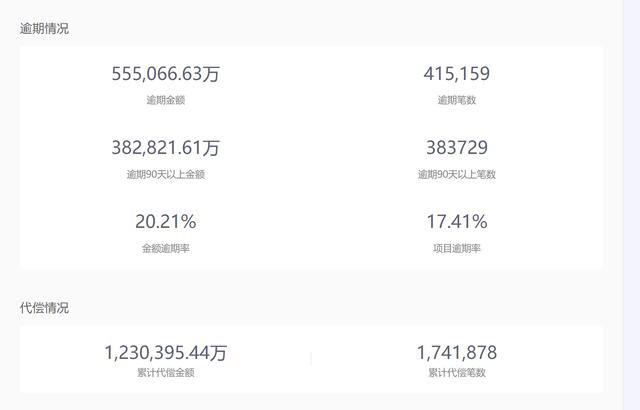Click the right-side vertical scrollbar strip

click(631, 205)
